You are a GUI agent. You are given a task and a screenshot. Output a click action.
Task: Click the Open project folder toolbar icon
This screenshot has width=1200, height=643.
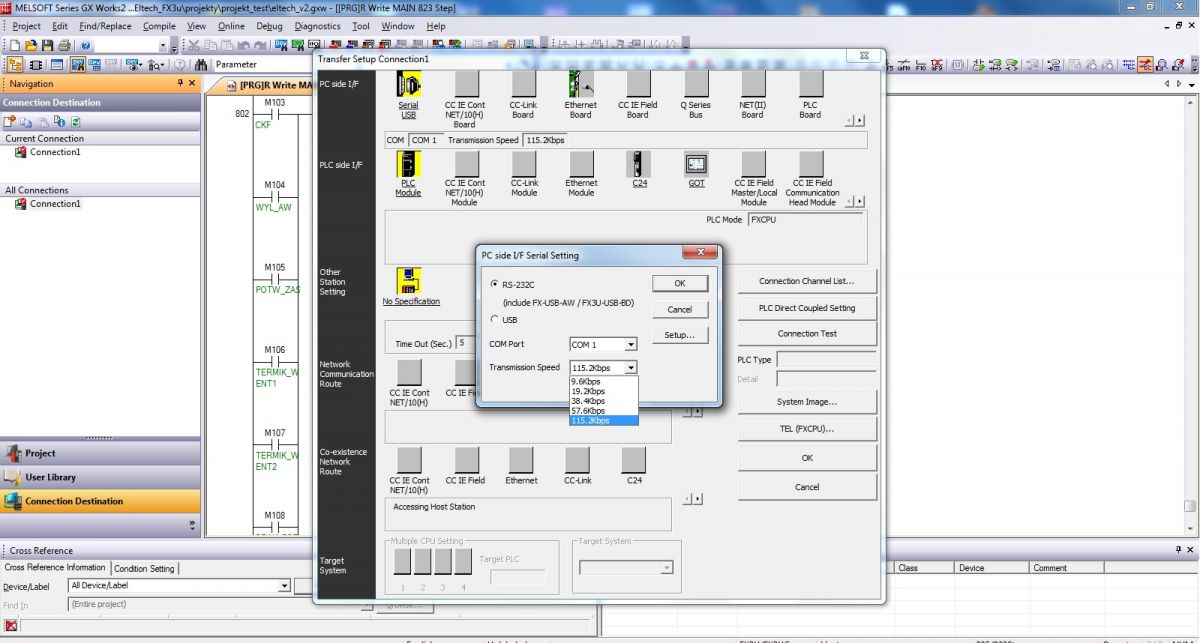(31, 46)
